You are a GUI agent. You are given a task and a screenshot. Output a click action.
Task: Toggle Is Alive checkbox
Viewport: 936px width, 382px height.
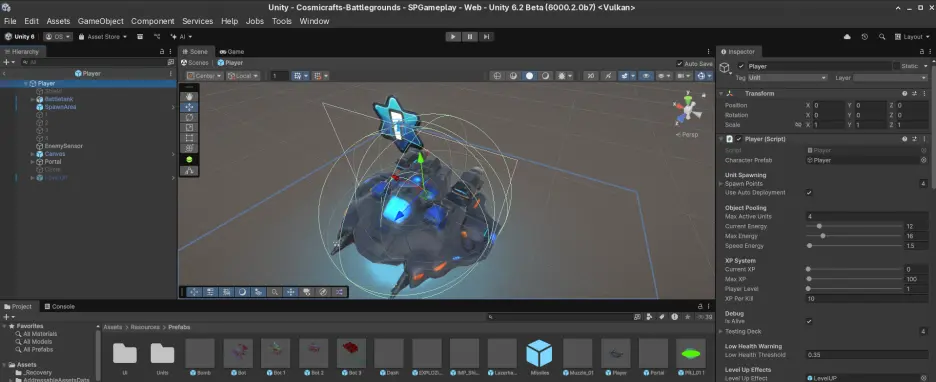coord(809,321)
